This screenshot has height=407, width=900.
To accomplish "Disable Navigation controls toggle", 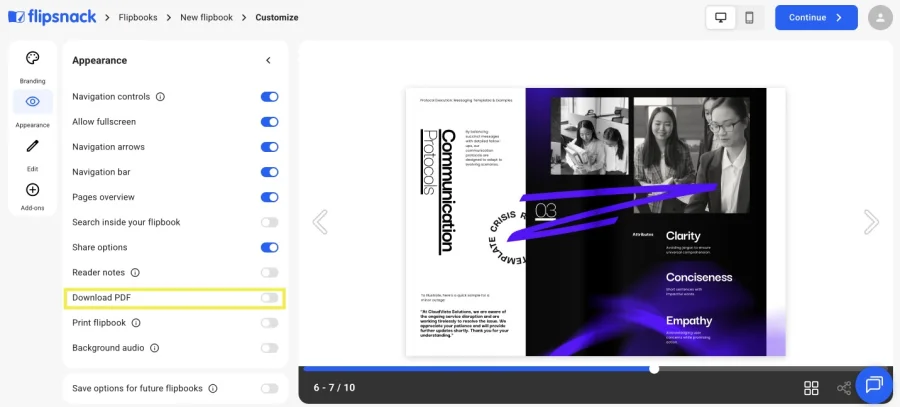I will click(x=269, y=97).
